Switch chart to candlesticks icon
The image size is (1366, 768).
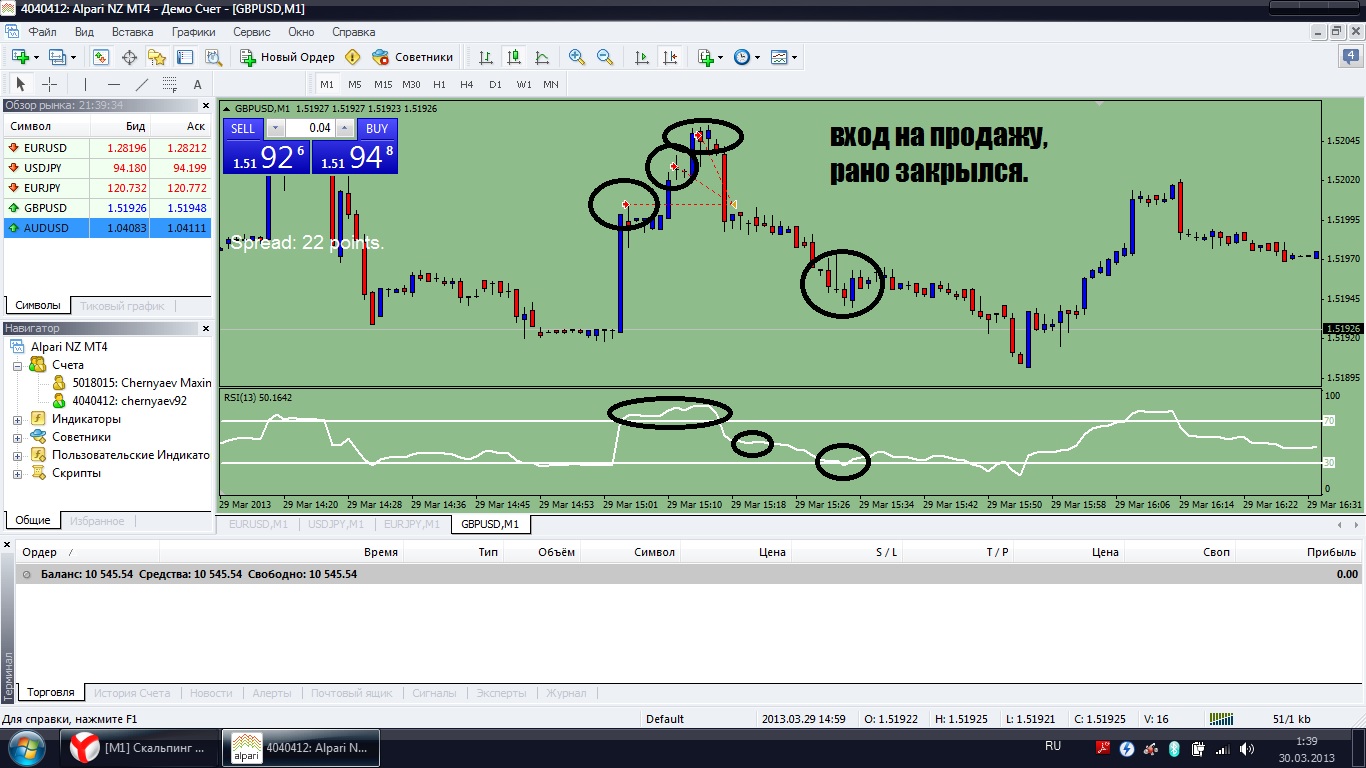(x=514, y=57)
